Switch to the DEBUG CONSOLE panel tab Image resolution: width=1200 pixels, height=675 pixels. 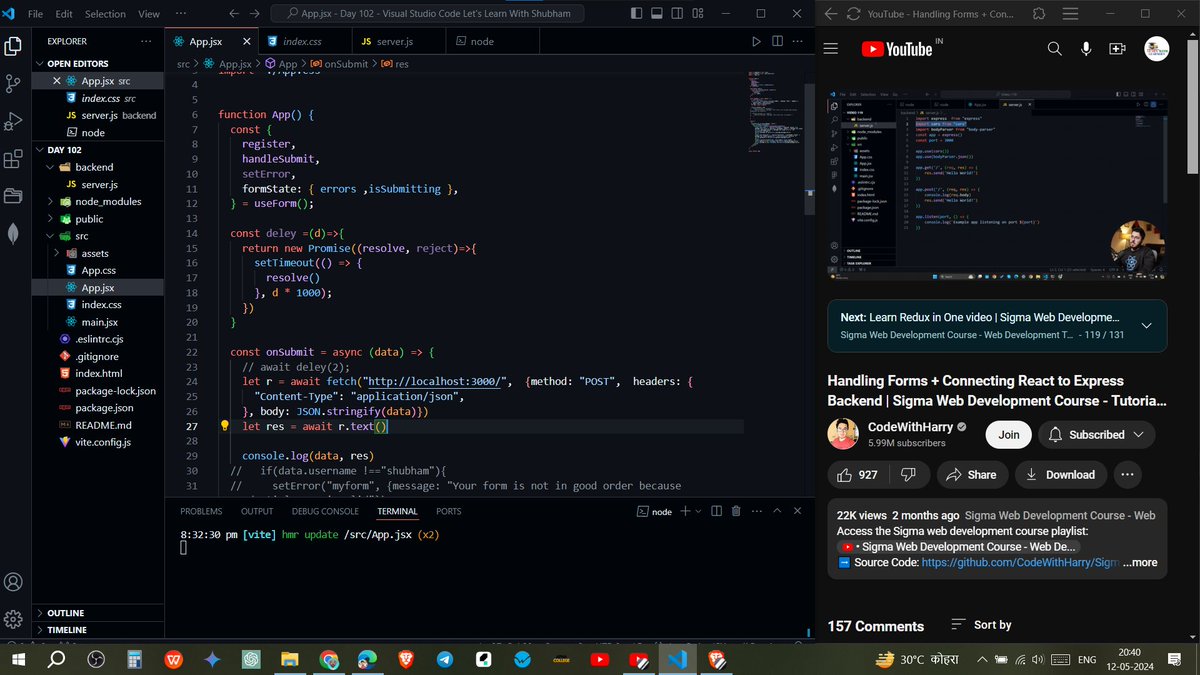point(326,511)
